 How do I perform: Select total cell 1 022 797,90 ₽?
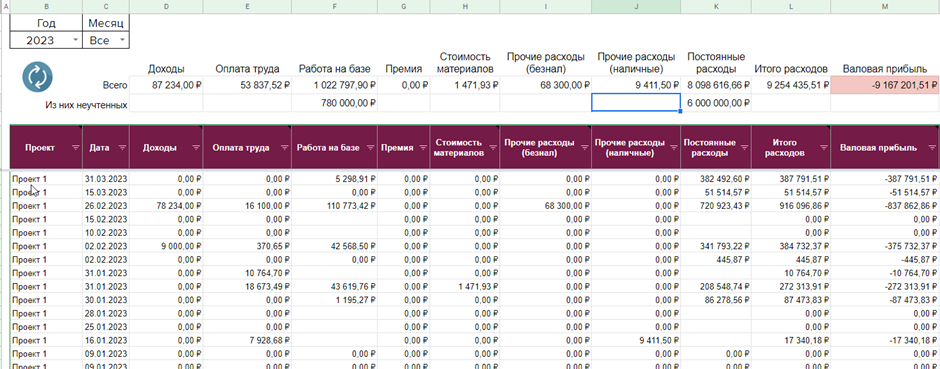(335, 85)
